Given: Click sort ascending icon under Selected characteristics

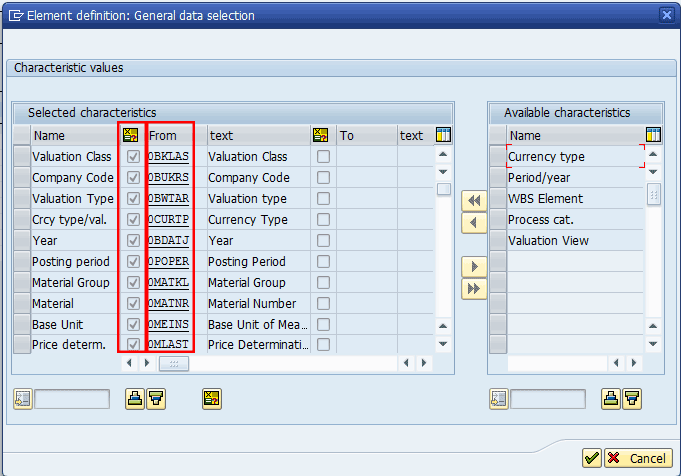Looking at the screenshot, I should (134, 399).
